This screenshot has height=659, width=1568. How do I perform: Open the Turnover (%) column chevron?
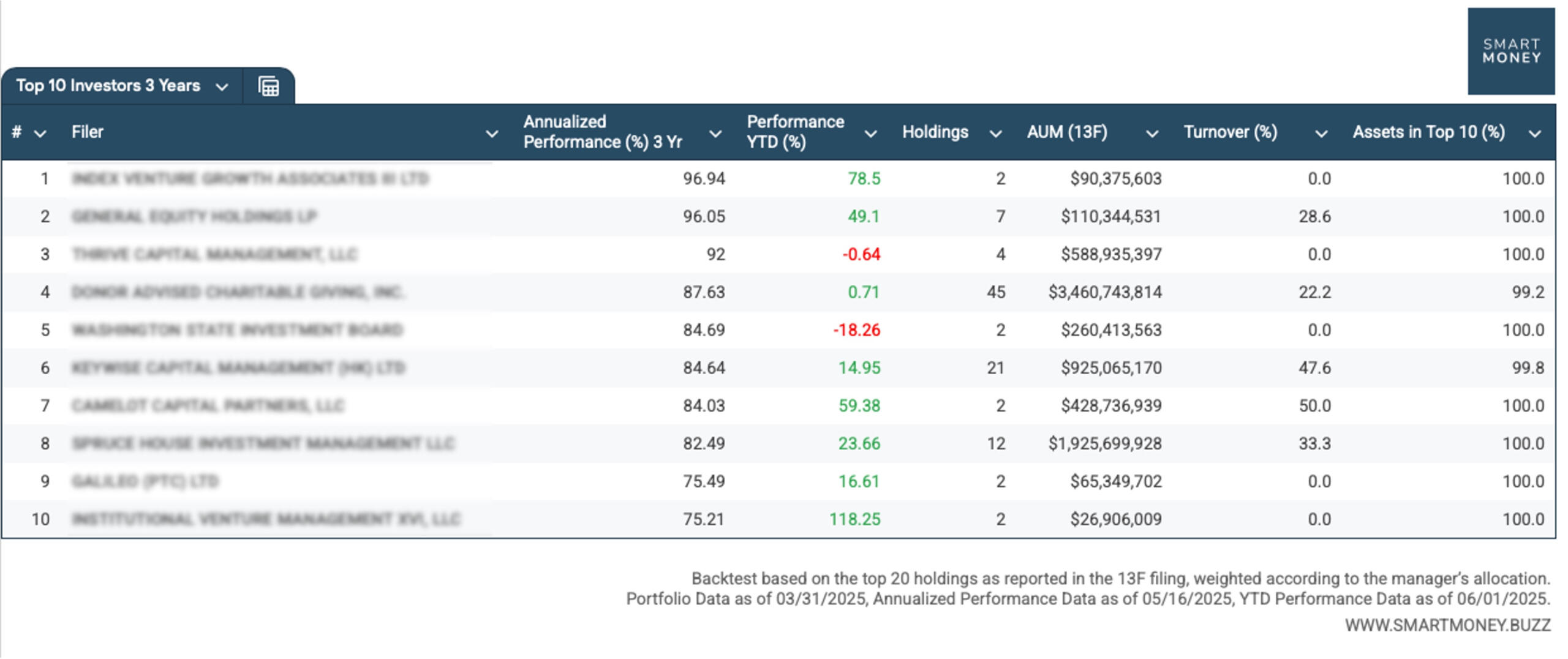(x=1321, y=134)
